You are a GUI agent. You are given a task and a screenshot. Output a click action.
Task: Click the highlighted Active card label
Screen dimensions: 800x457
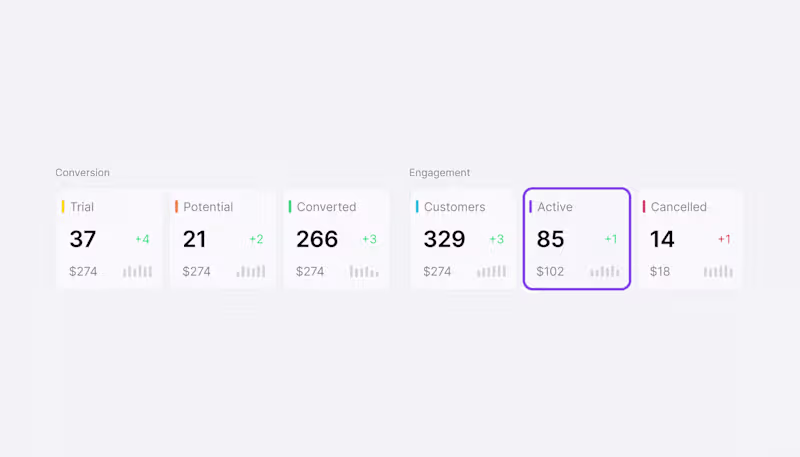point(555,207)
